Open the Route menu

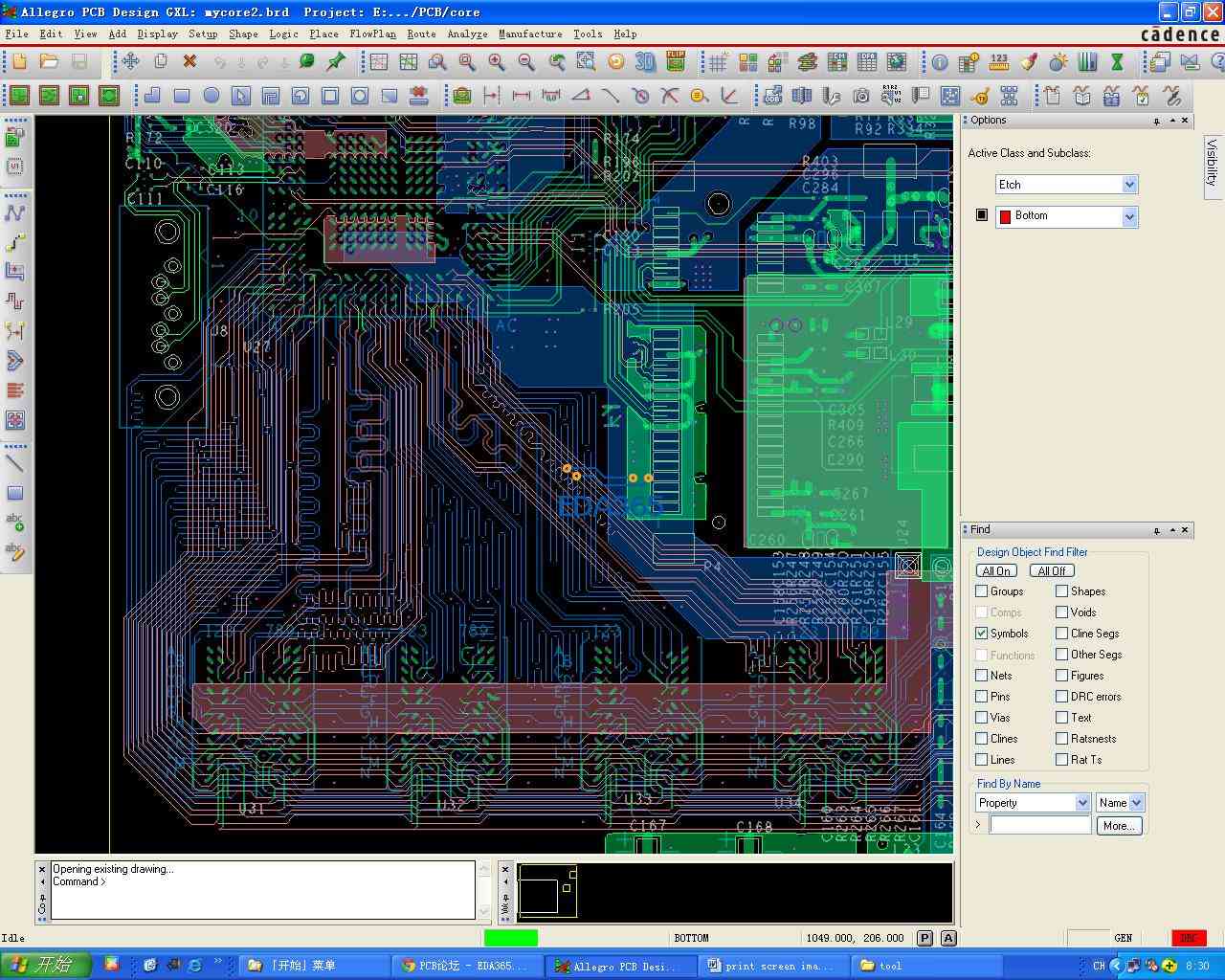(x=421, y=33)
